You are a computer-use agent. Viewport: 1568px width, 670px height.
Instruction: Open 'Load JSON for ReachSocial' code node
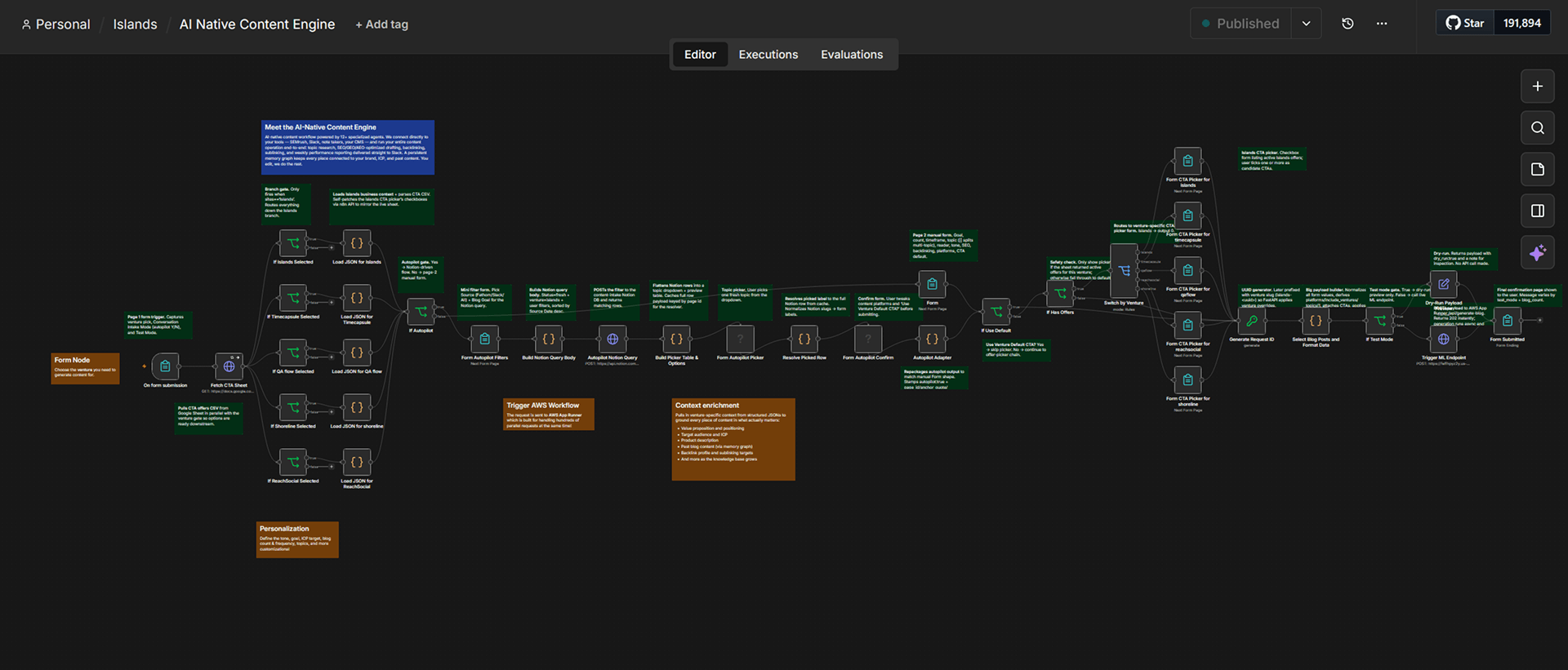click(357, 462)
